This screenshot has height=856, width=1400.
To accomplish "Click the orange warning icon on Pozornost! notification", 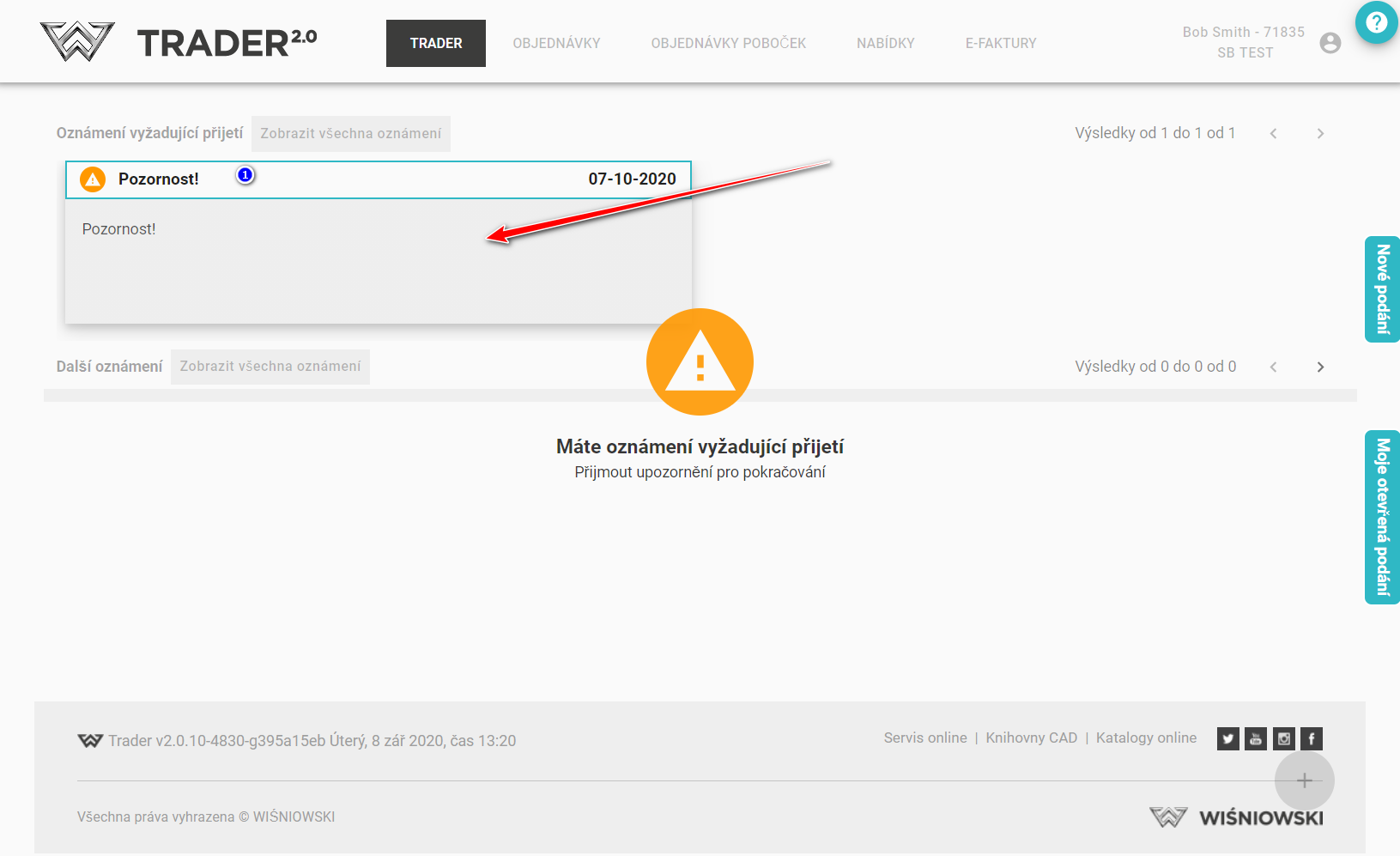I will coord(93,179).
